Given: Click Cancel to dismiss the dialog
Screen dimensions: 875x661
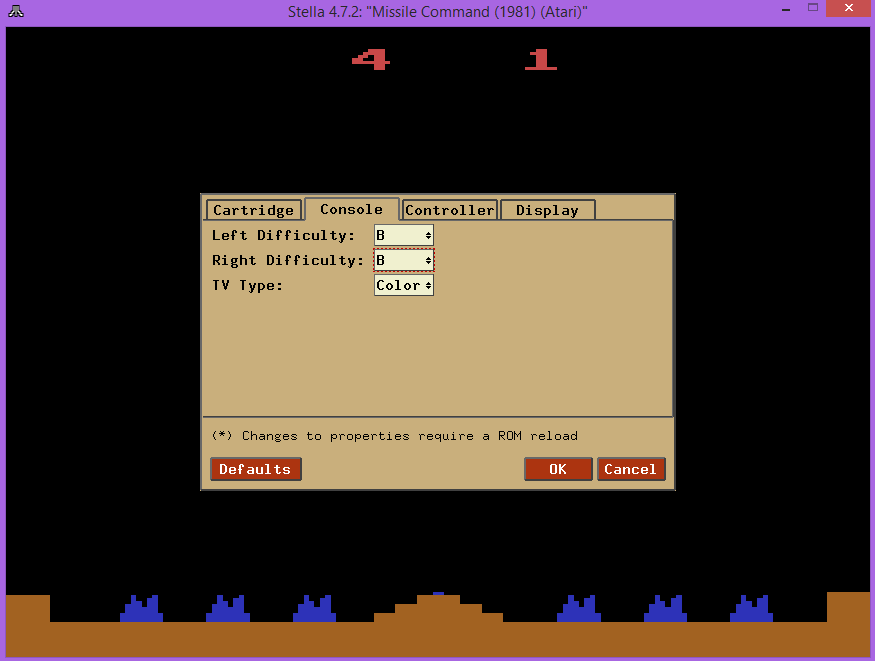Looking at the screenshot, I should 631,469.
